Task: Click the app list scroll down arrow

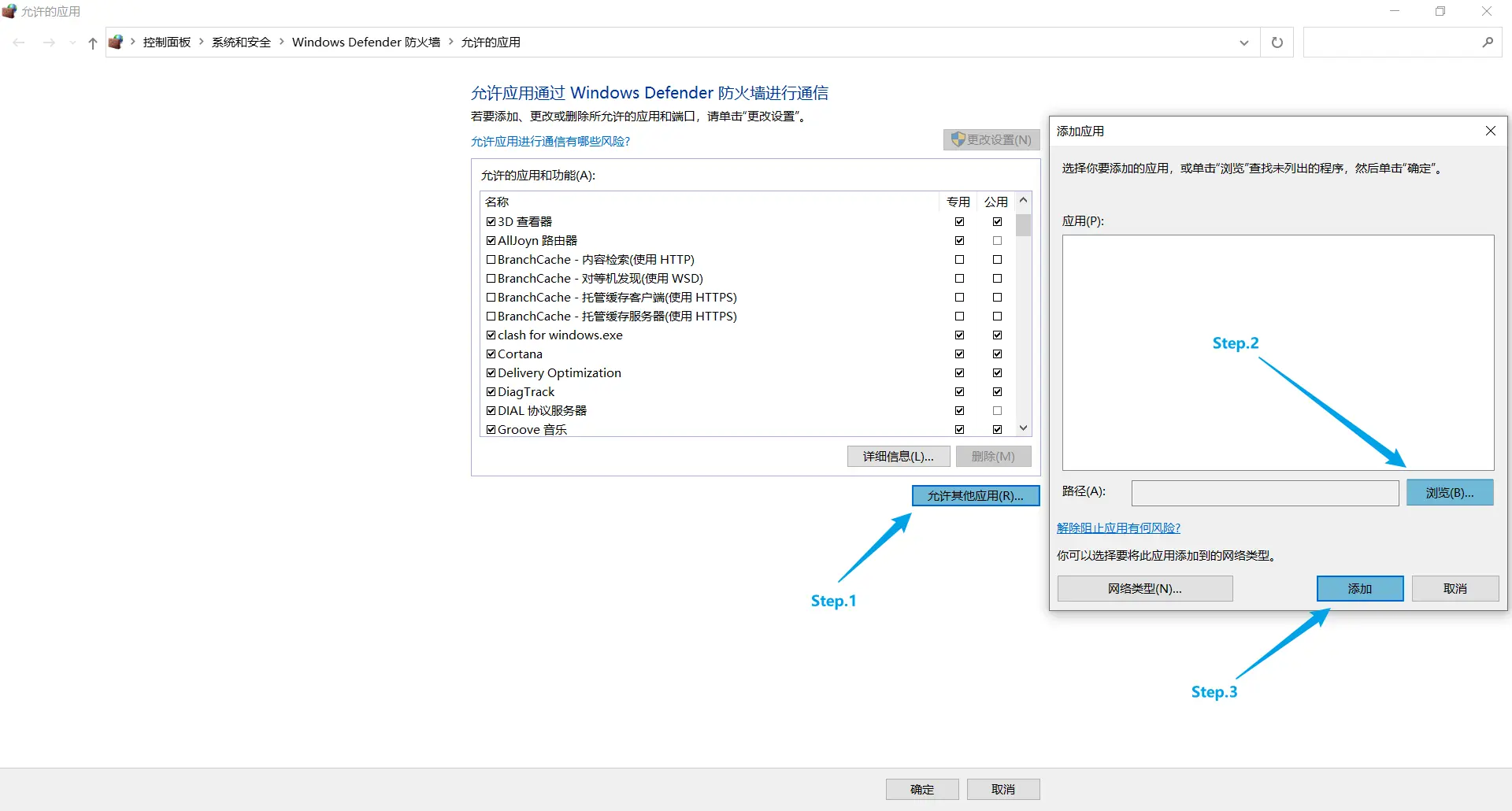Action: point(1023,428)
